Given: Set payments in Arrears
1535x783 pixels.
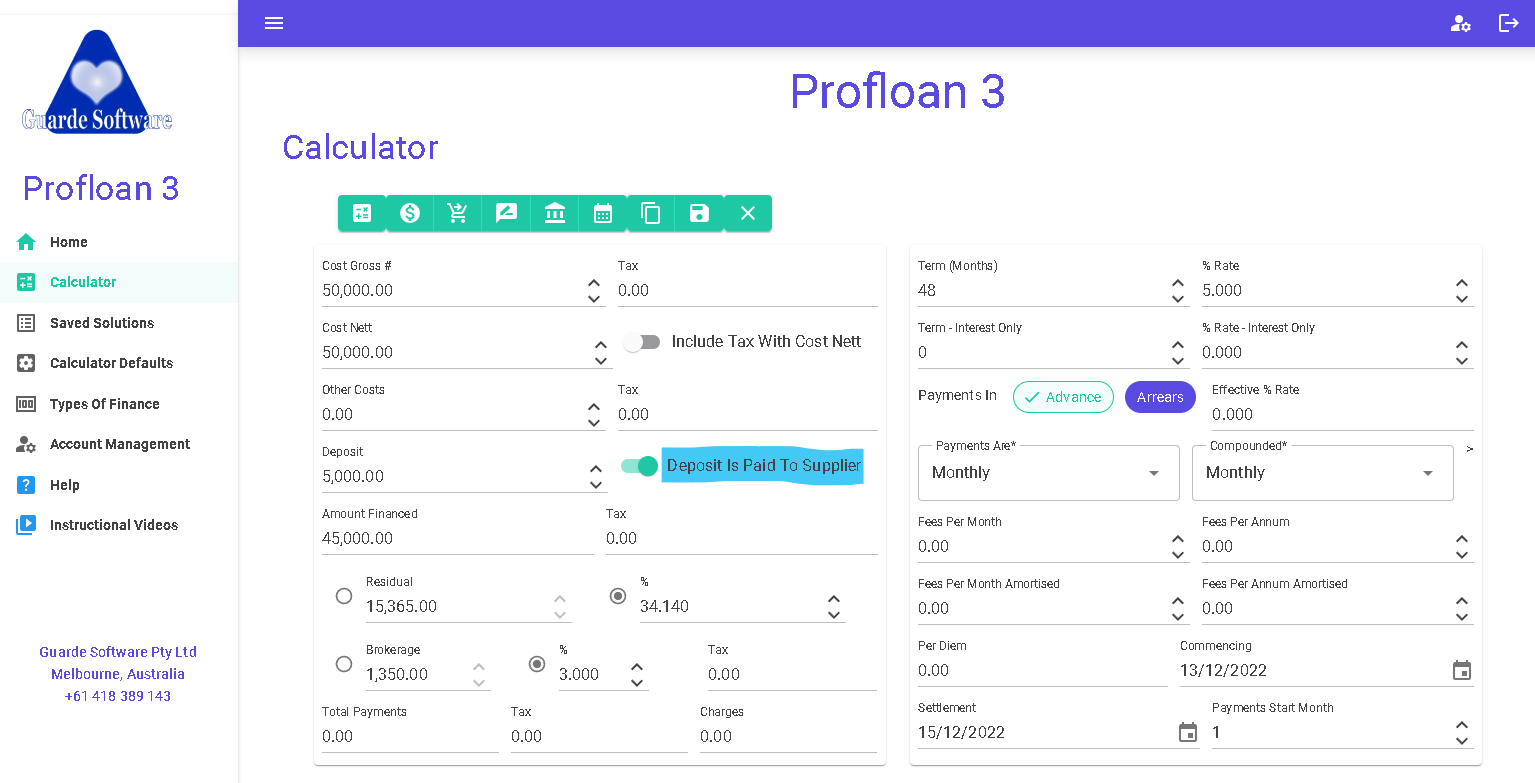Looking at the screenshot, I should 1160,397.
